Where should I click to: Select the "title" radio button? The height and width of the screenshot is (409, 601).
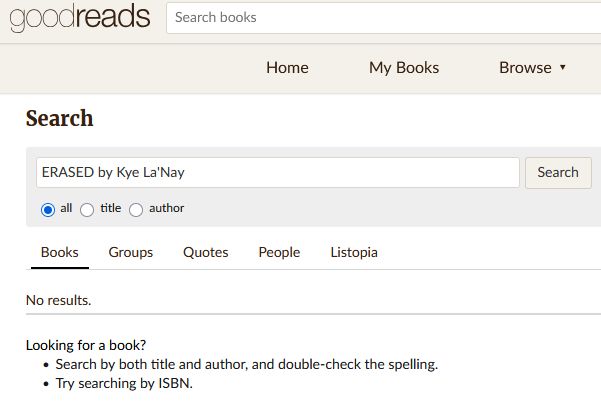pos(87,209)
